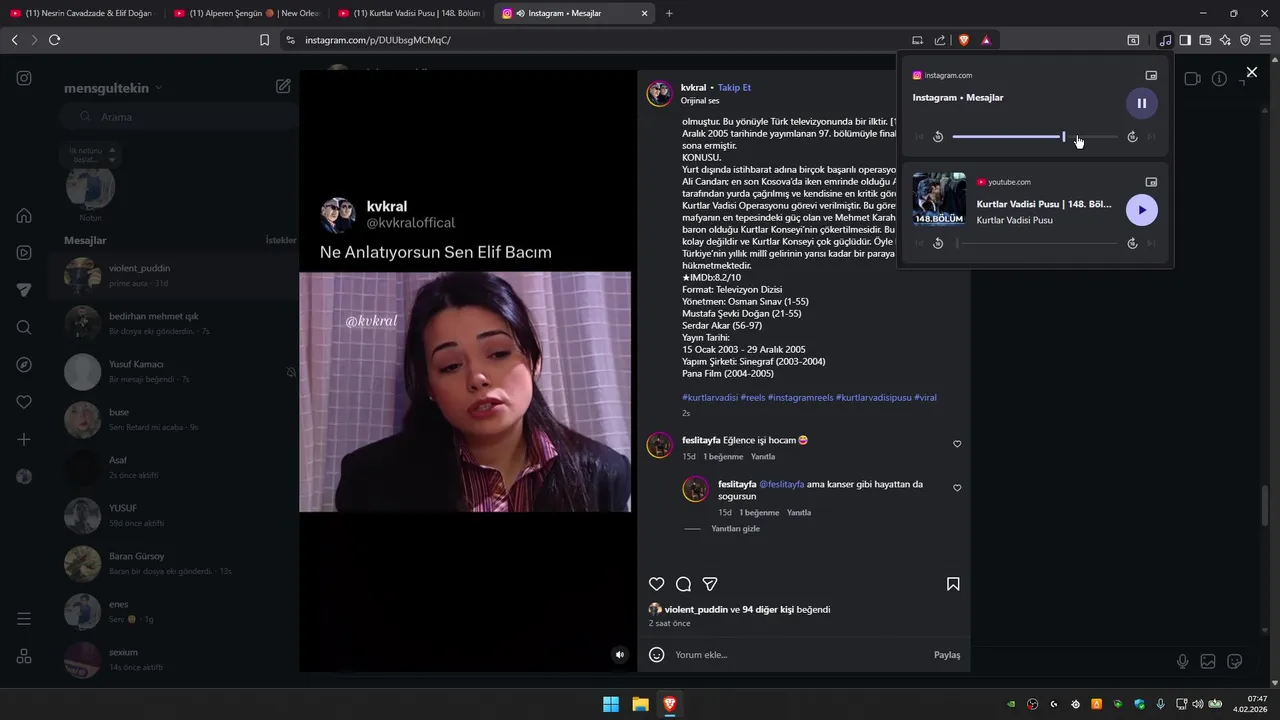The width and height of the screenshot is (1280, 720).
Task: Skip Instagram media forward 10 seconds
Action: (1132, 137)
